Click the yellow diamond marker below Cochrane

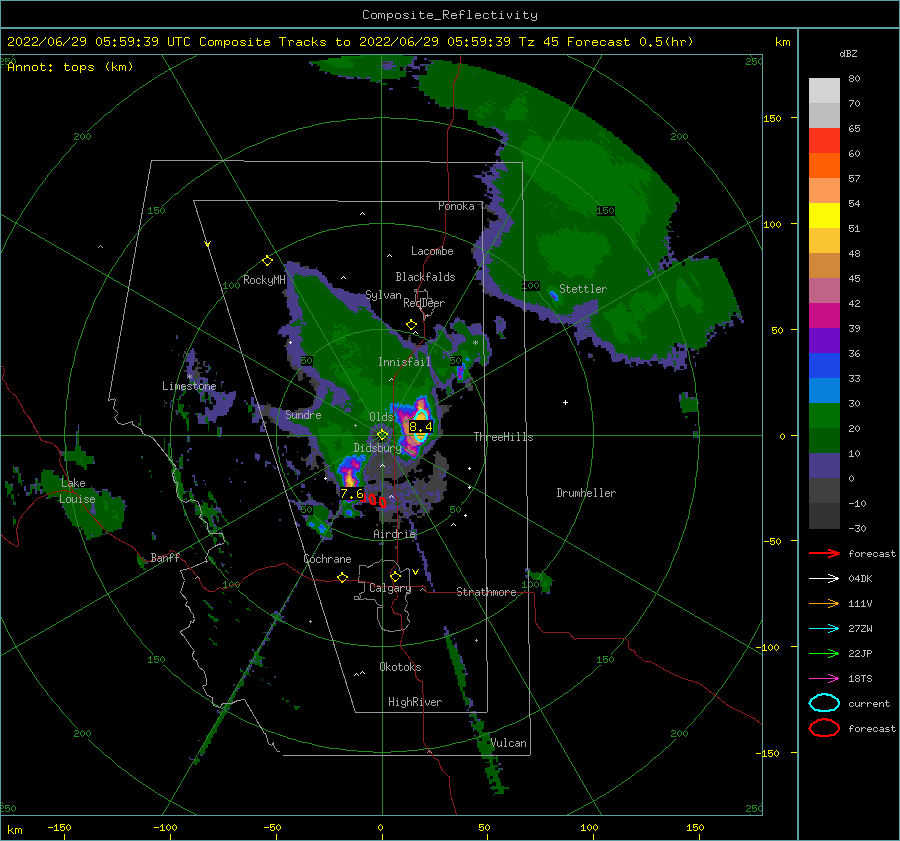click(343, 577)
